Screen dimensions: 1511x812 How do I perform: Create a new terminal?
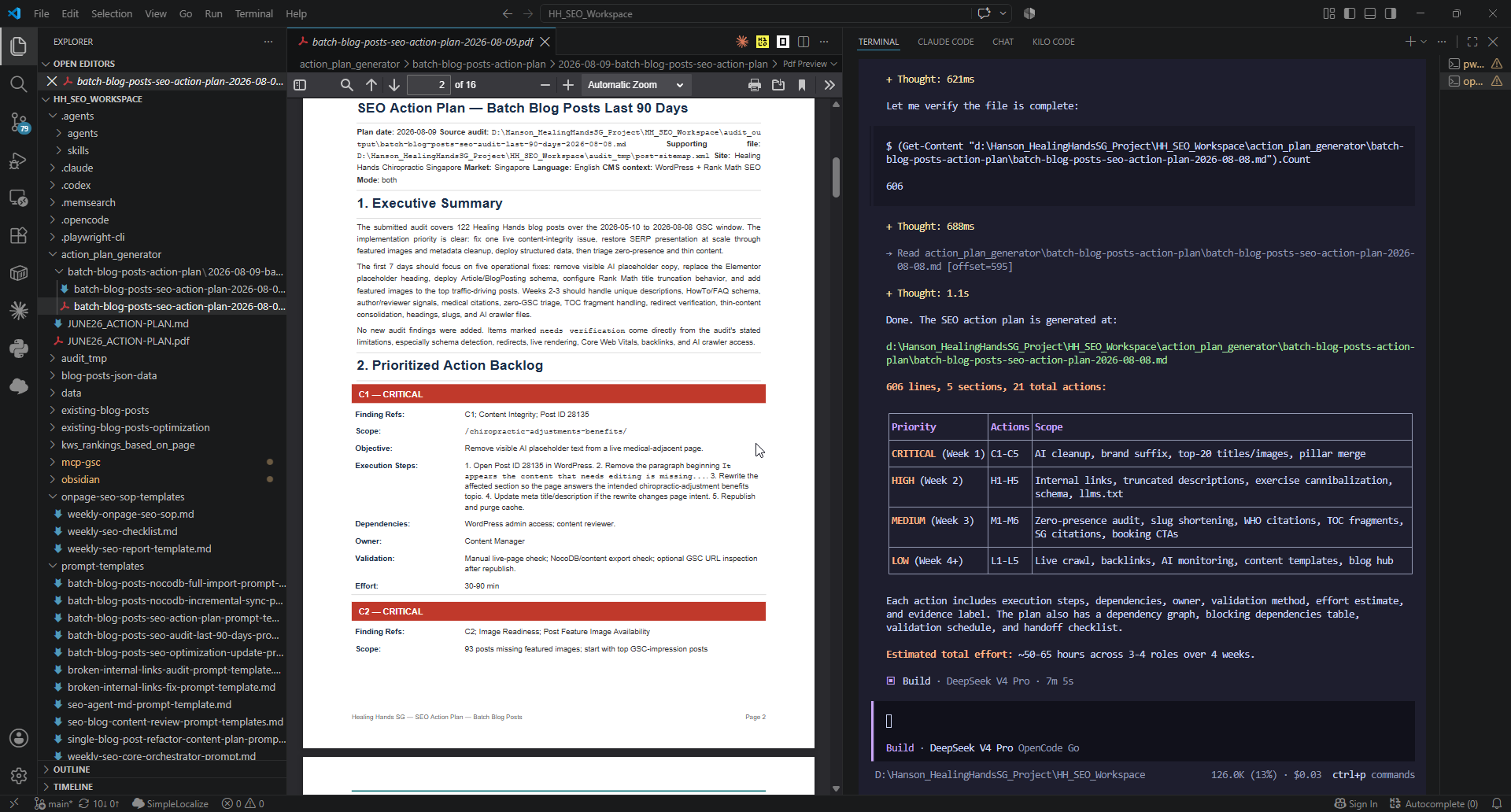1410,42
